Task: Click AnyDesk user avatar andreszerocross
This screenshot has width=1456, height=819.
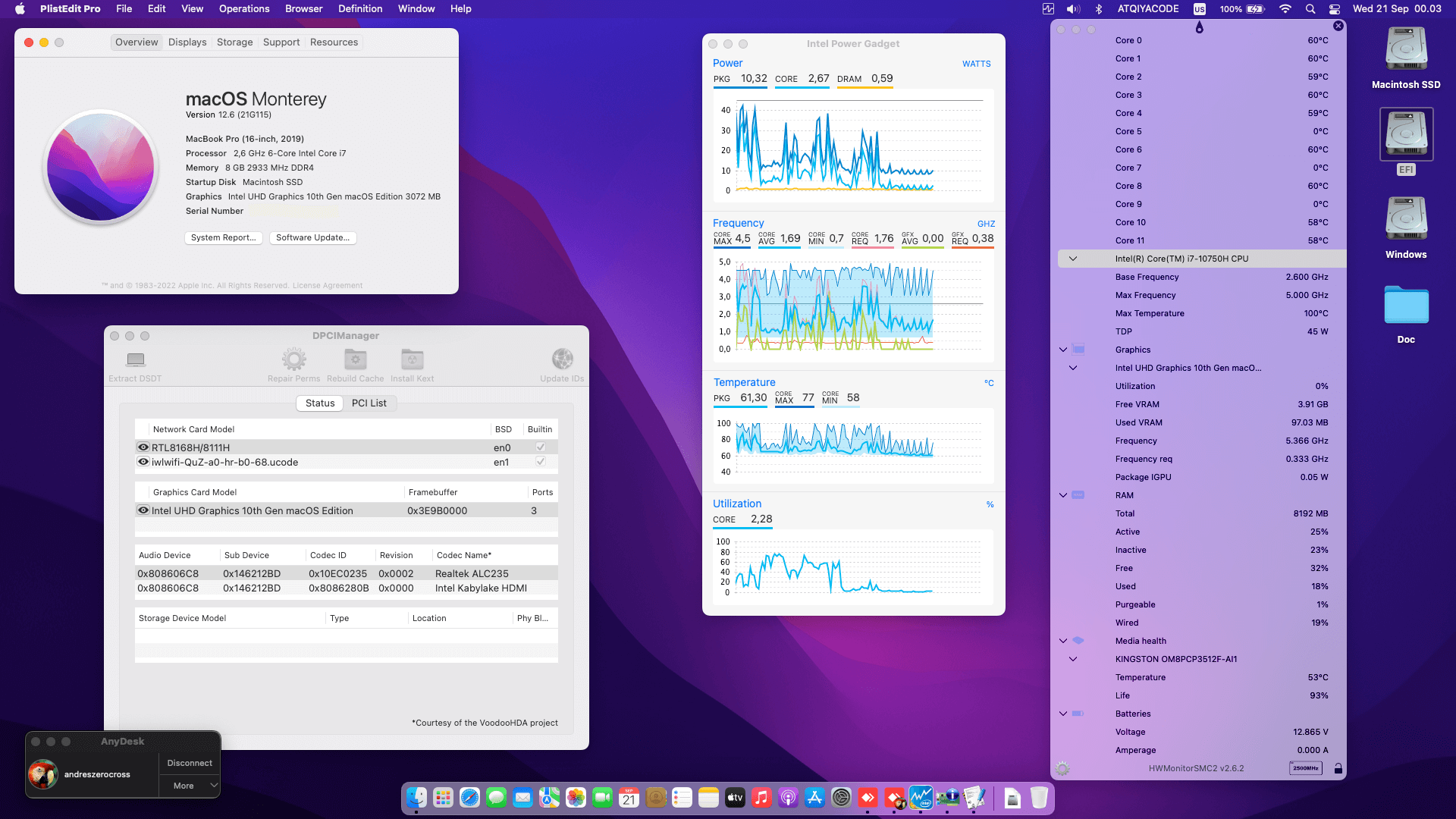Action: [43, 774]
